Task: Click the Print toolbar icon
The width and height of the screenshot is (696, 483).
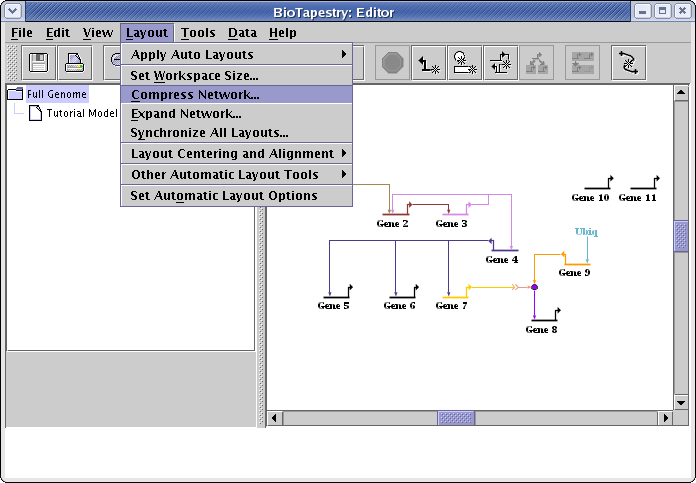Action: pyautogui.click(x=75, y=64)
